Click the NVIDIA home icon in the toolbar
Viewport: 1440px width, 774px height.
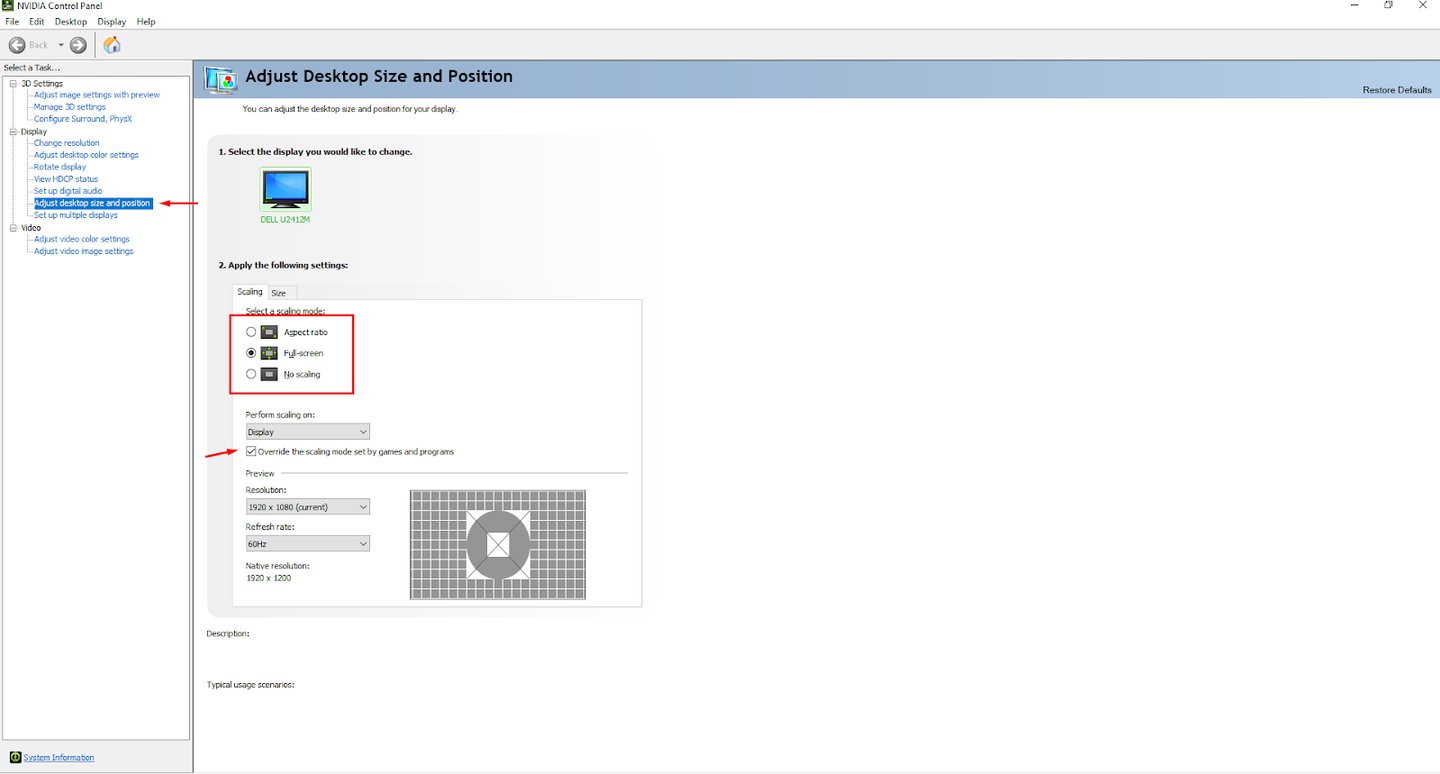(x=112, y=44)
